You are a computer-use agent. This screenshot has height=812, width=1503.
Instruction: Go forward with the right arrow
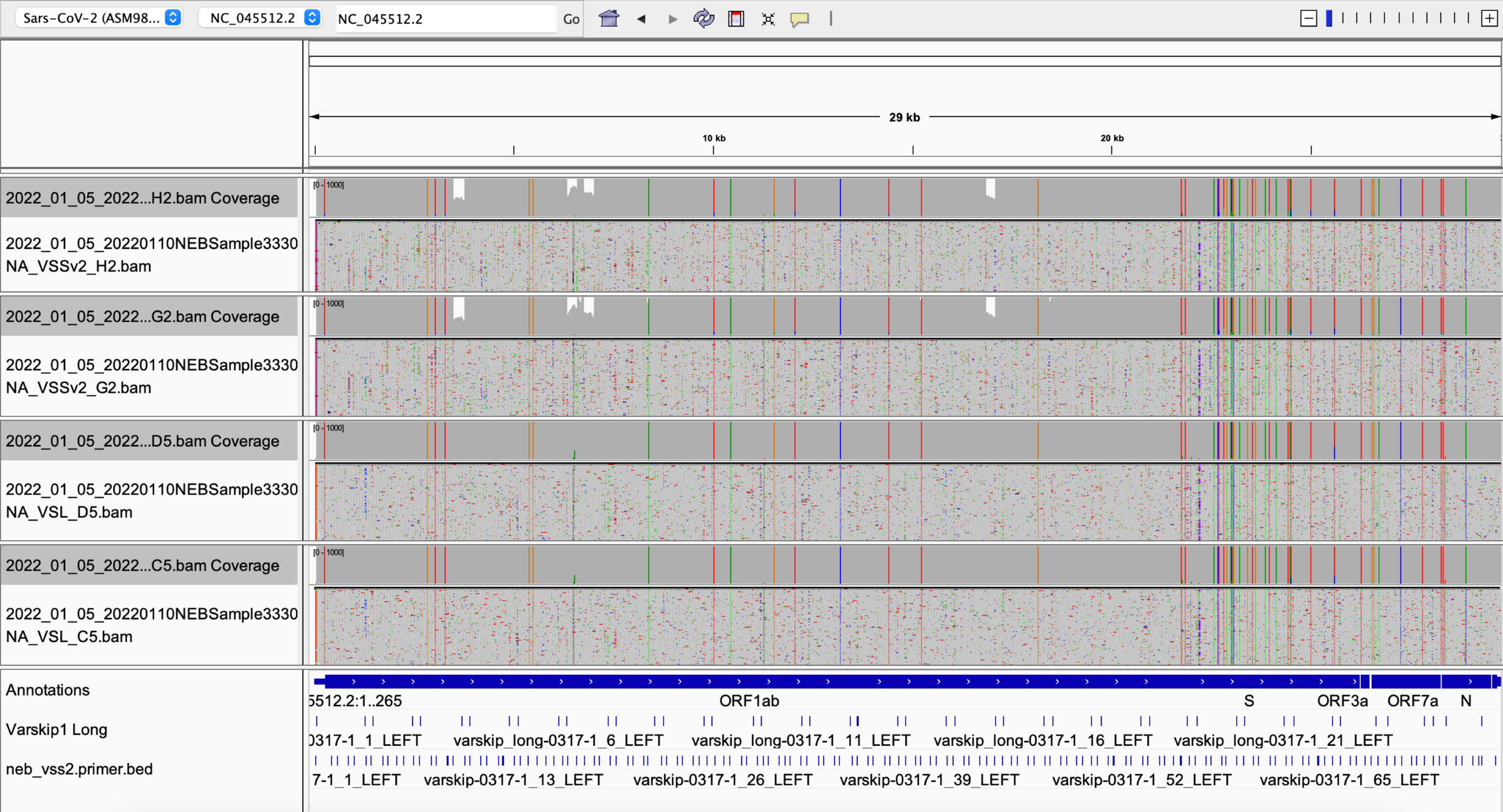[673, 19]
